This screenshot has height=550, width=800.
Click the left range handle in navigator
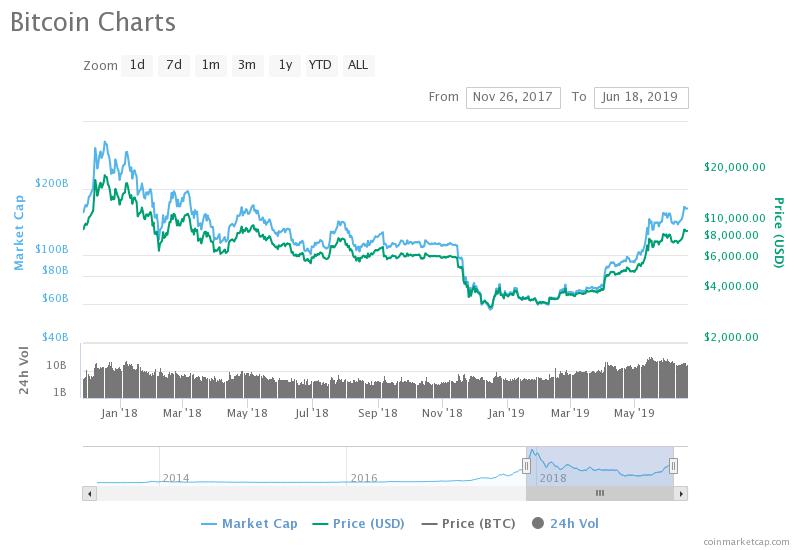click(x=526, y=465)
